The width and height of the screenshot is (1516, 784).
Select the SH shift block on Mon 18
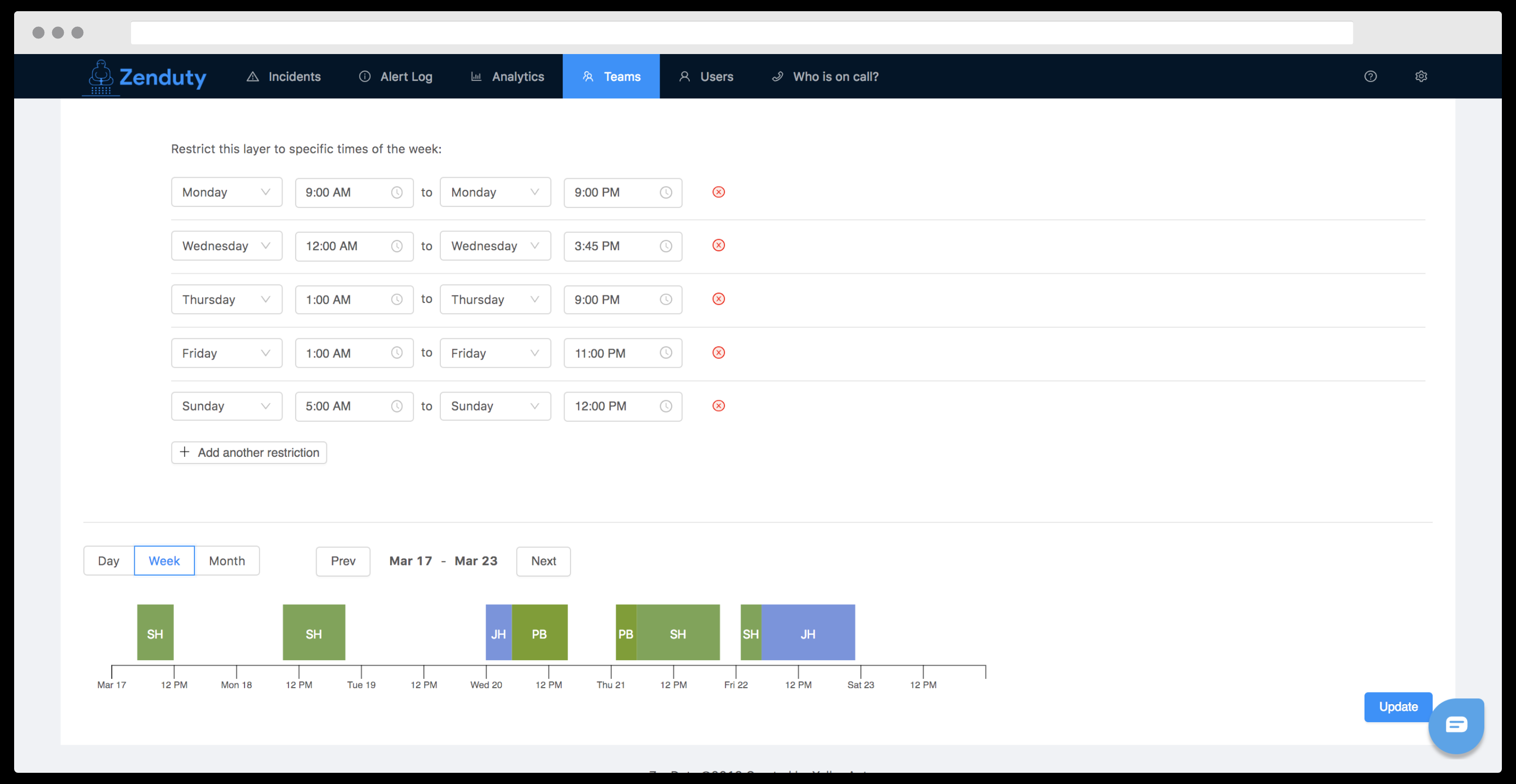click(314, 633)
